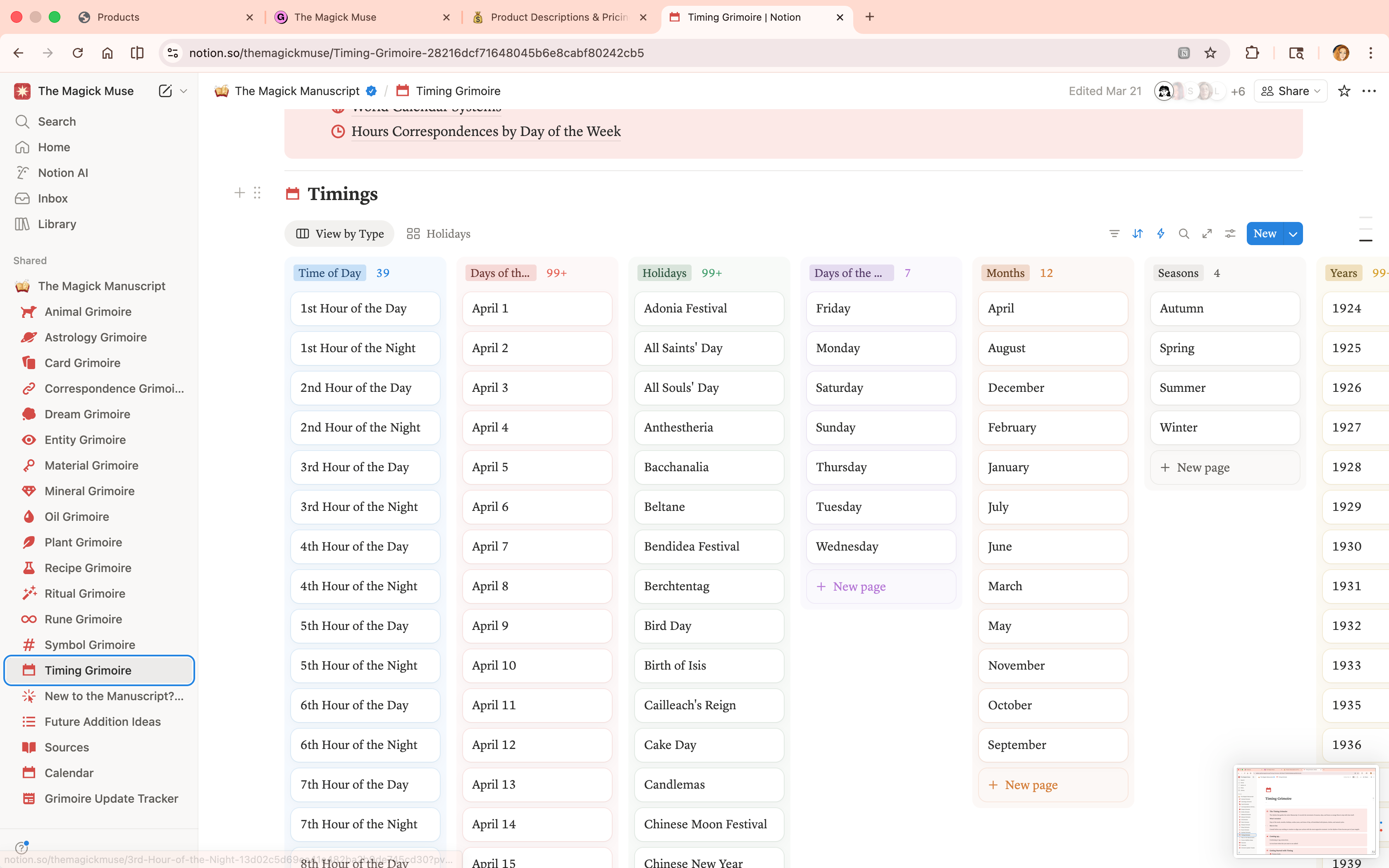
Task: Favorite this page with the star icon
Action: click(1344, 91)
